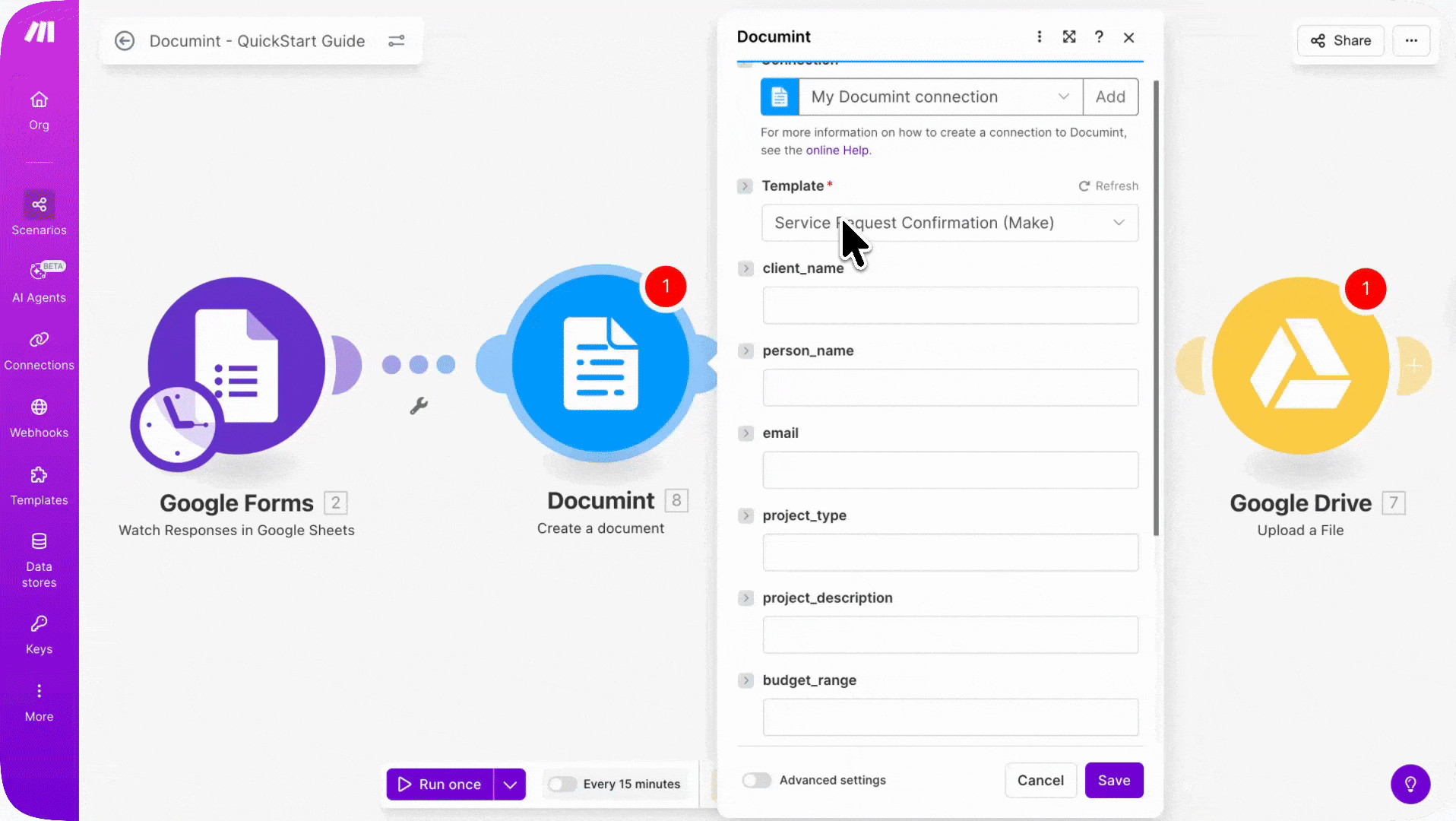Click the Google Forms module icon

coord(236,366)
